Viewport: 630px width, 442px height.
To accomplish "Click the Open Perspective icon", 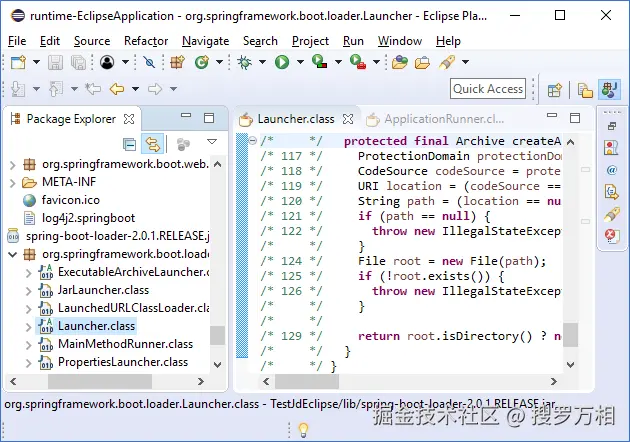I will tap(554, 90).
